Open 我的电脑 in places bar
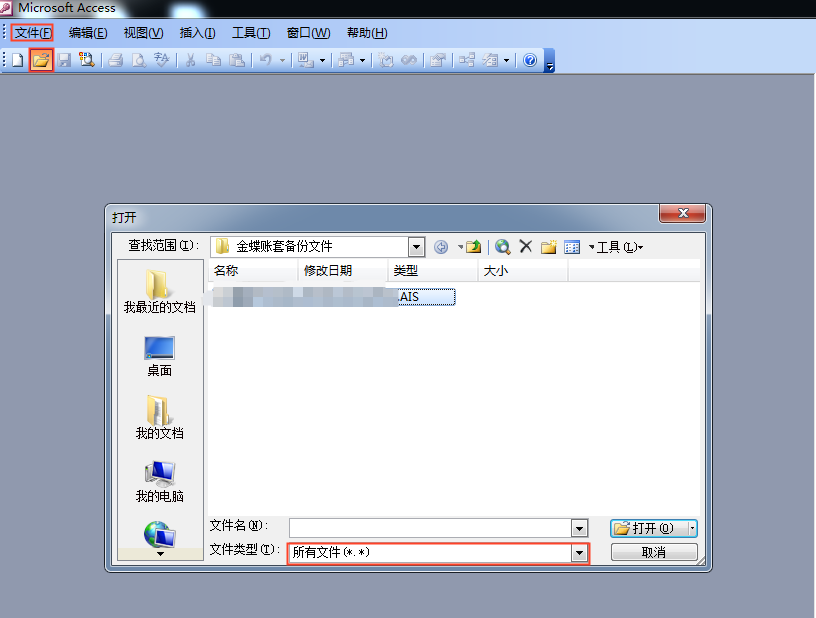Image resolution: width=816 pixels, height=618 pixels. coord(160,482)
